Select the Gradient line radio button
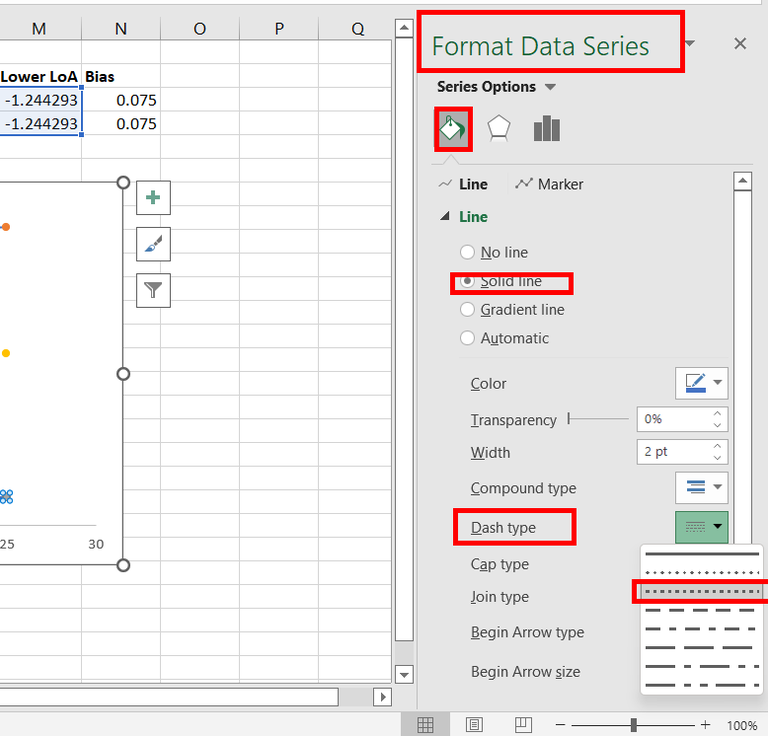 click(x=467, y=309)
